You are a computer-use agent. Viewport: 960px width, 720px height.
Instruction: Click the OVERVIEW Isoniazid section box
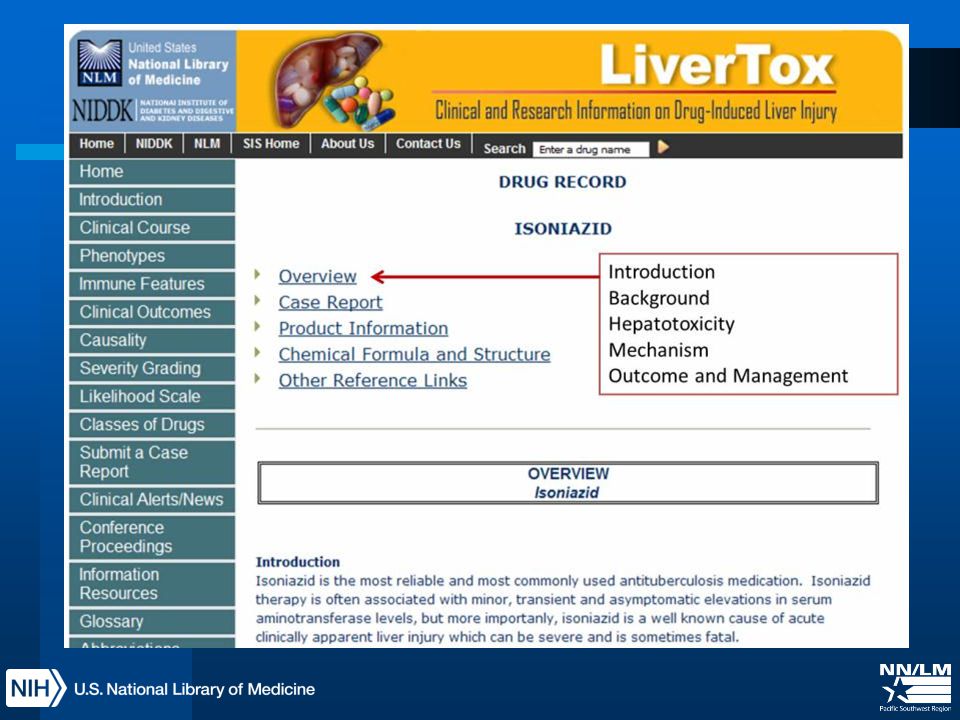pyautogui.click(x=568, y=483)
